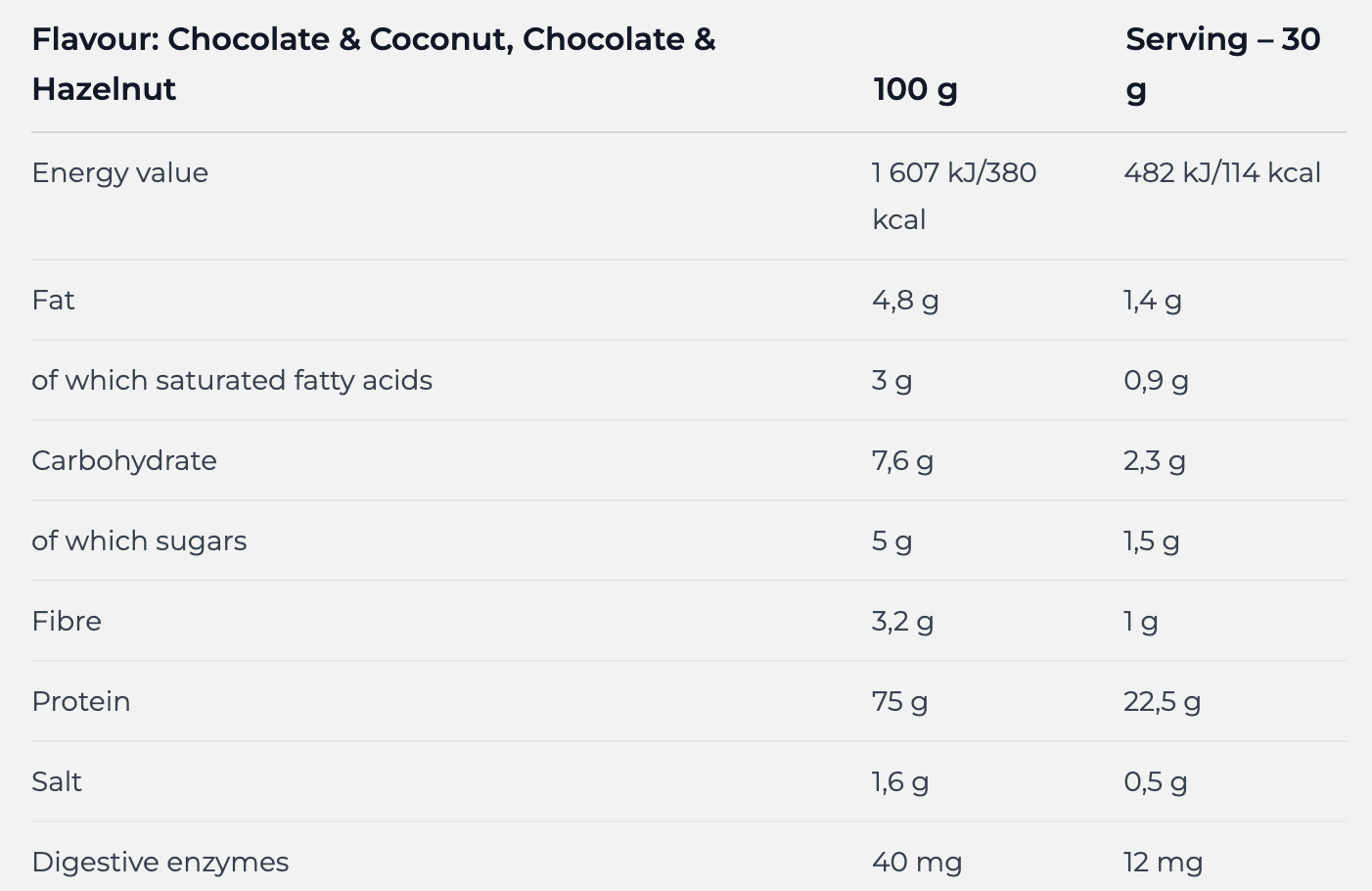Screen dimensions: 1372x891
Task: Click the Serving – 30 g header
Action: (x=1222, y=64)
